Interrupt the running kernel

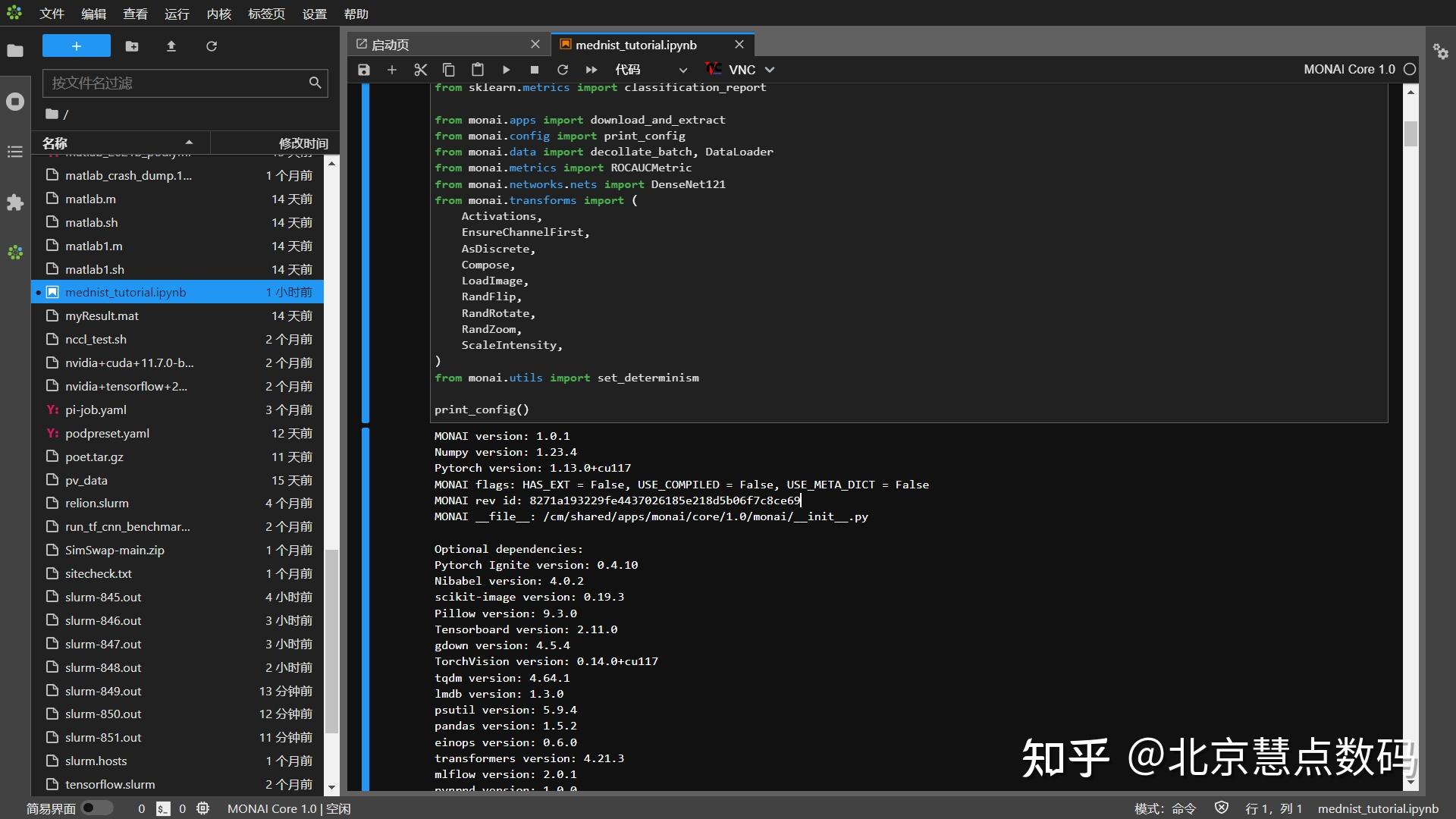tap(534, 69)
